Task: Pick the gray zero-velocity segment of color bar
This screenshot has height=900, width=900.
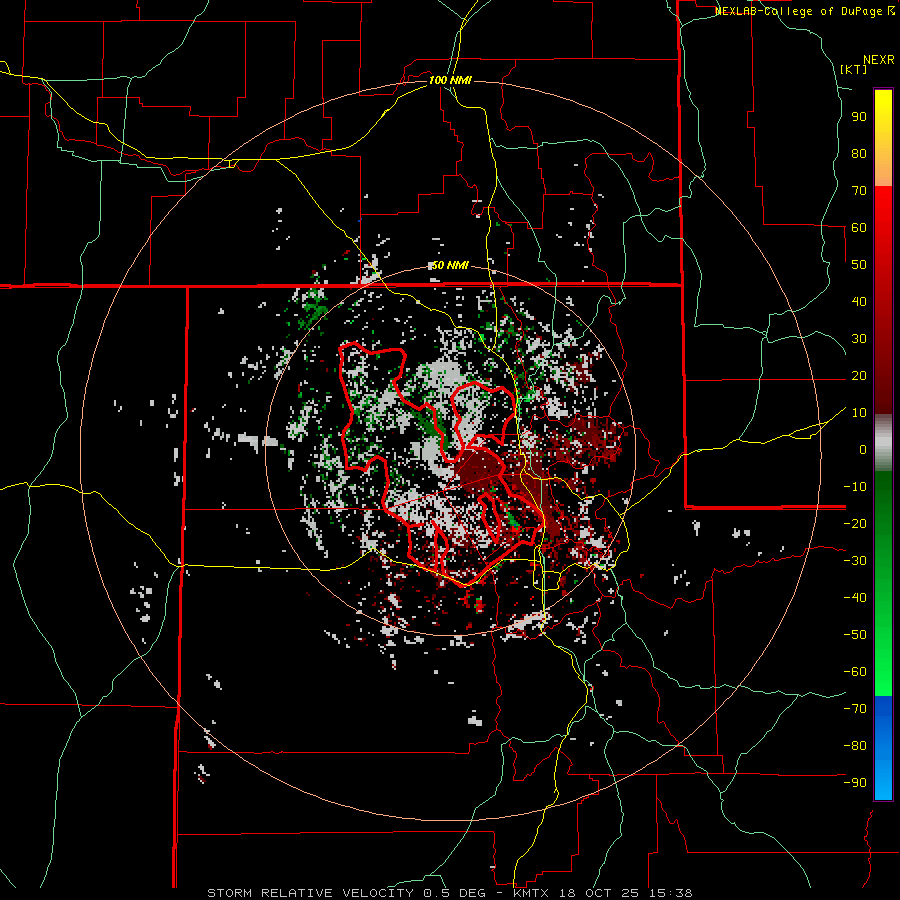Action: click(x=883, y=442)
